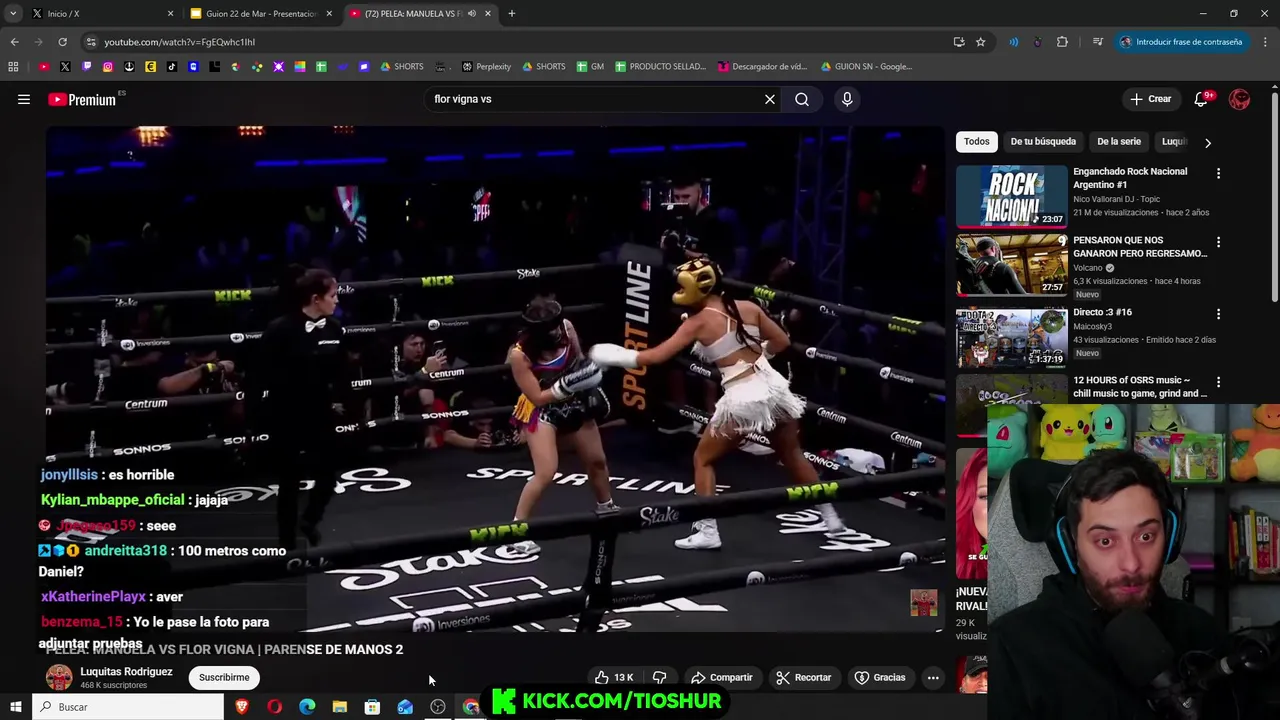
Task: Click the Buscar taskbar search box
Action: [128, 707]
